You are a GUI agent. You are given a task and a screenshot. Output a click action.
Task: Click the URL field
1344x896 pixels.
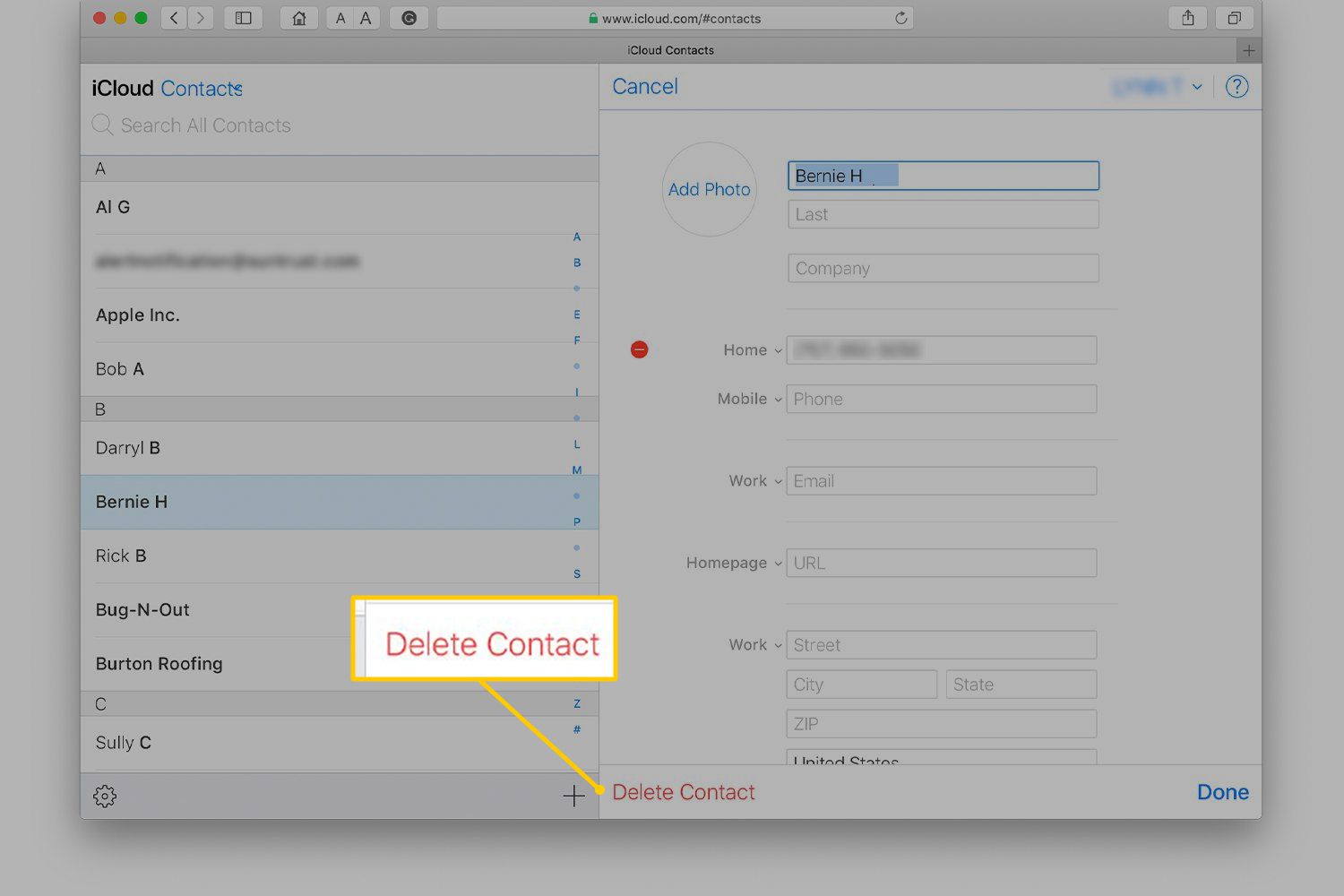[942, 563]
